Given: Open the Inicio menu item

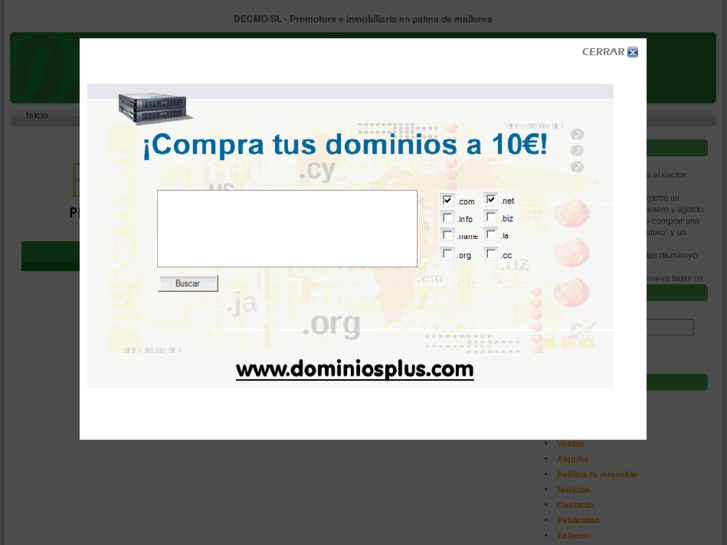Looking at the screenshot, I should click(37, 115).
